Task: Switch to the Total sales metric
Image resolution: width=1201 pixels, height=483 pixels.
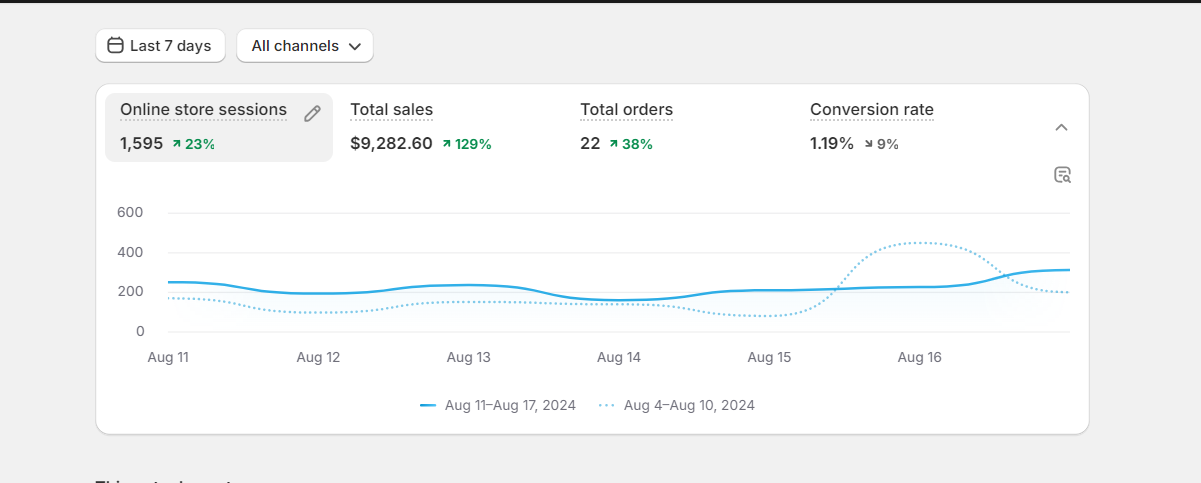Action: tap(391, 110)
